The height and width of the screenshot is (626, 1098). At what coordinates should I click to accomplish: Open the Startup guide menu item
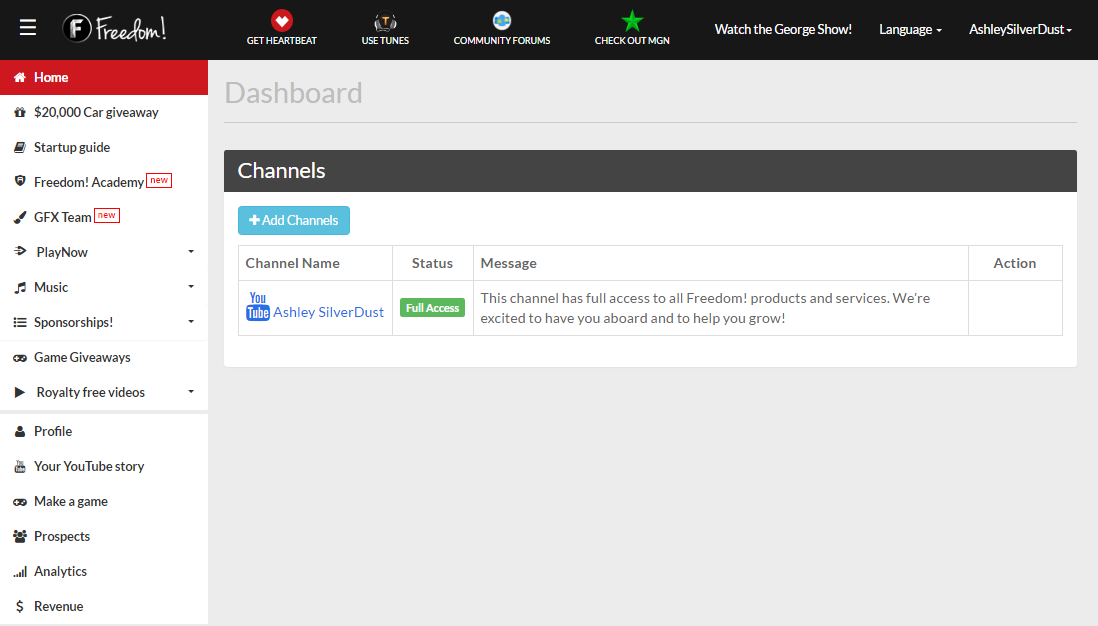tap(72, 147)
